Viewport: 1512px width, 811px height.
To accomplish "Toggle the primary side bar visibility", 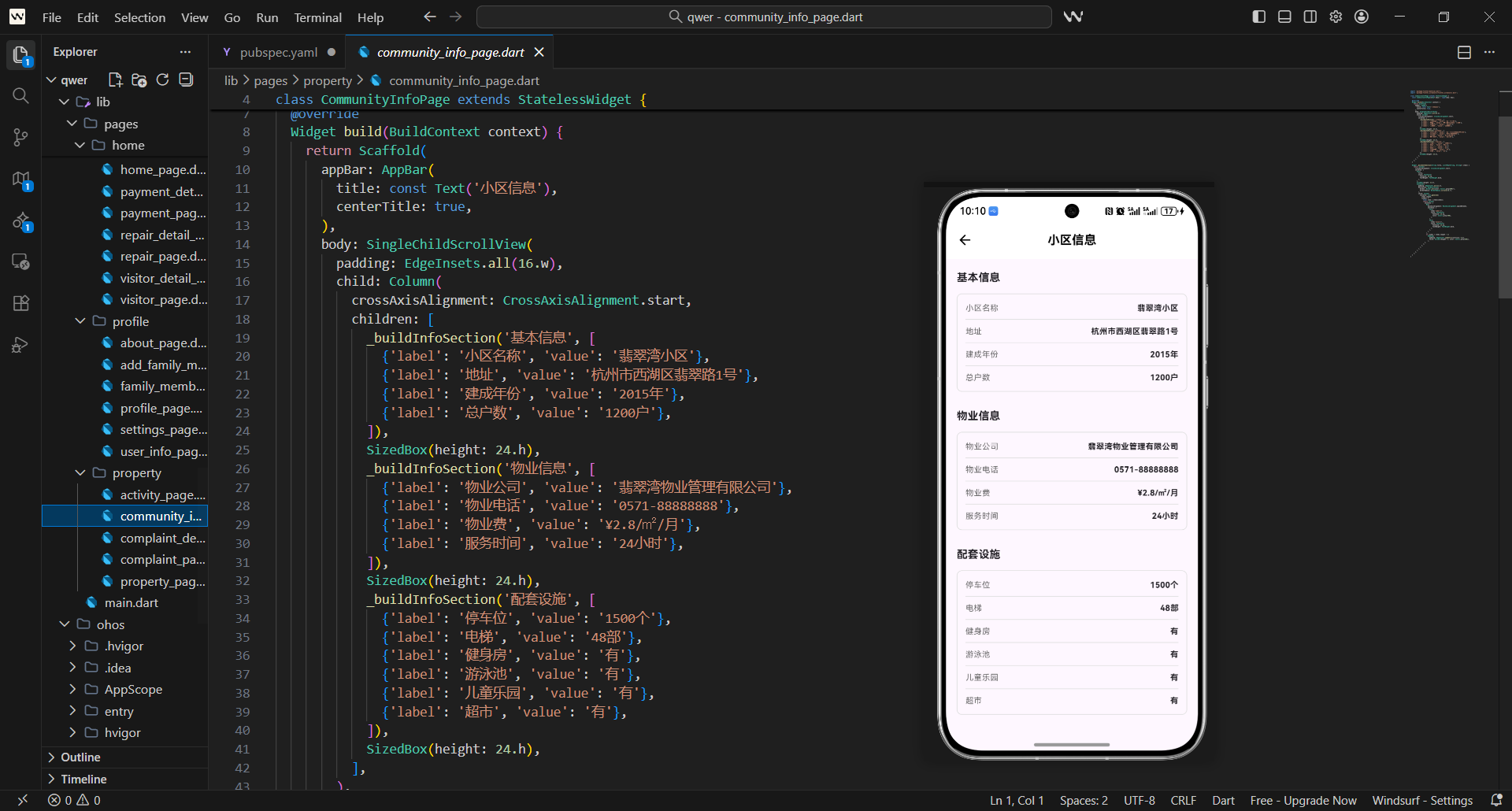I will pyautogui.click(x=1259, y=17).
